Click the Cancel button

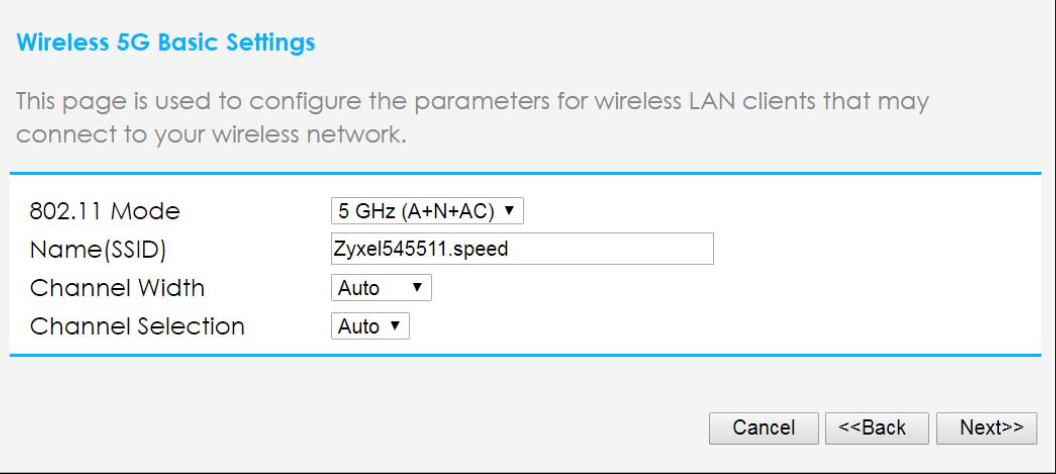click(763, 428)
